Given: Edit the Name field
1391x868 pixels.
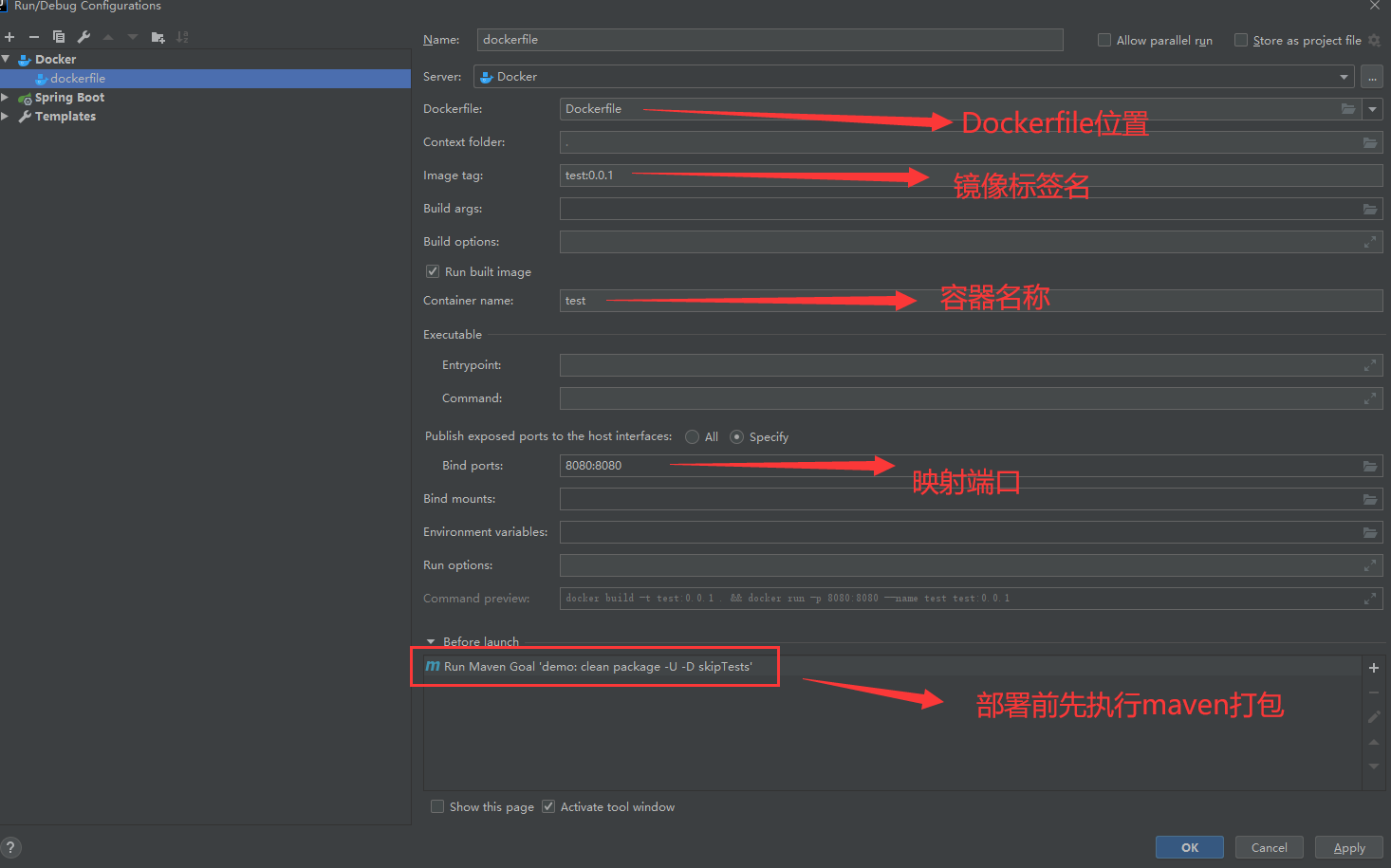Looking at the screenshot, I should (770, 40).
